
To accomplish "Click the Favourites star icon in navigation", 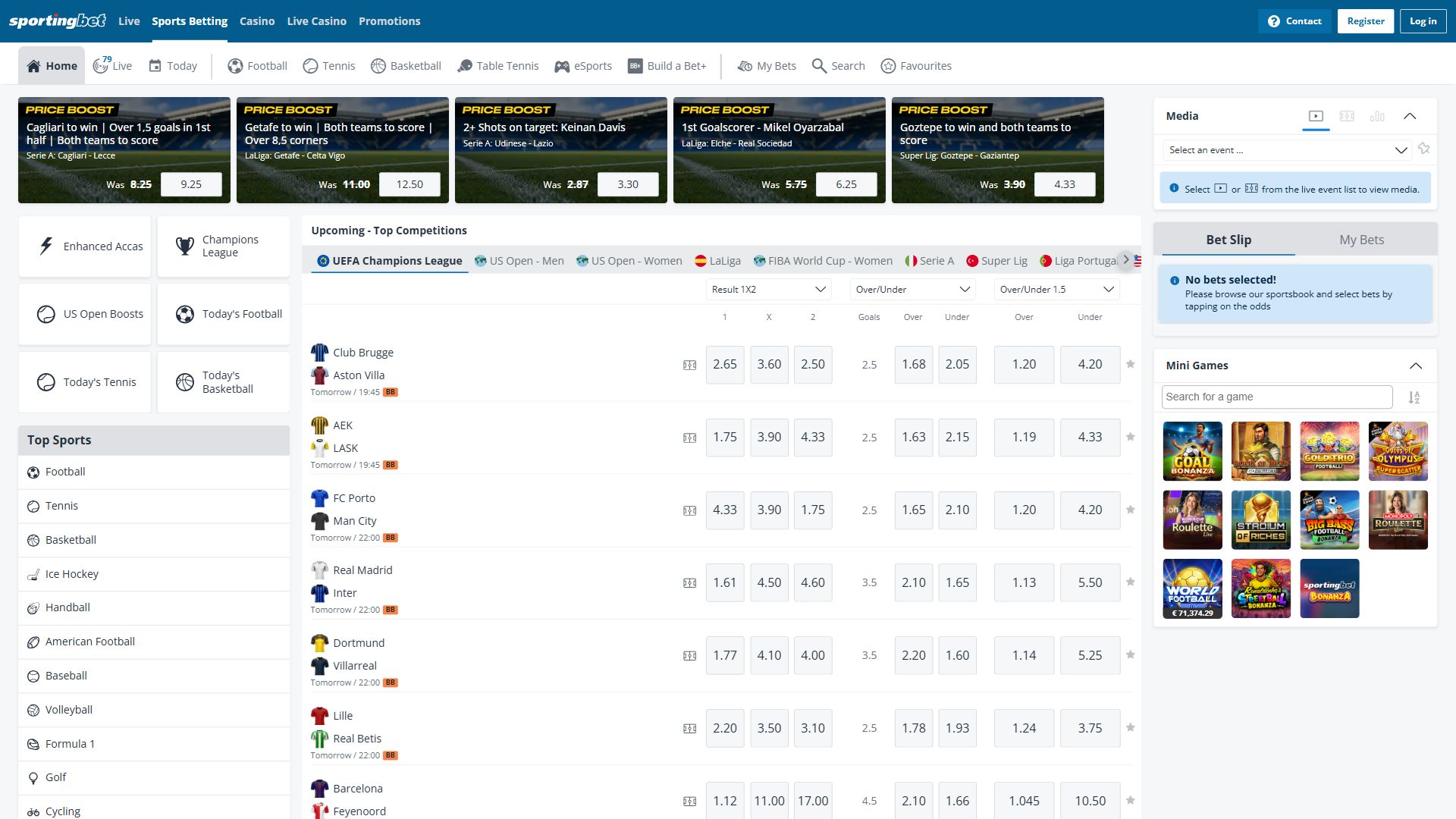I will point(888,66).
